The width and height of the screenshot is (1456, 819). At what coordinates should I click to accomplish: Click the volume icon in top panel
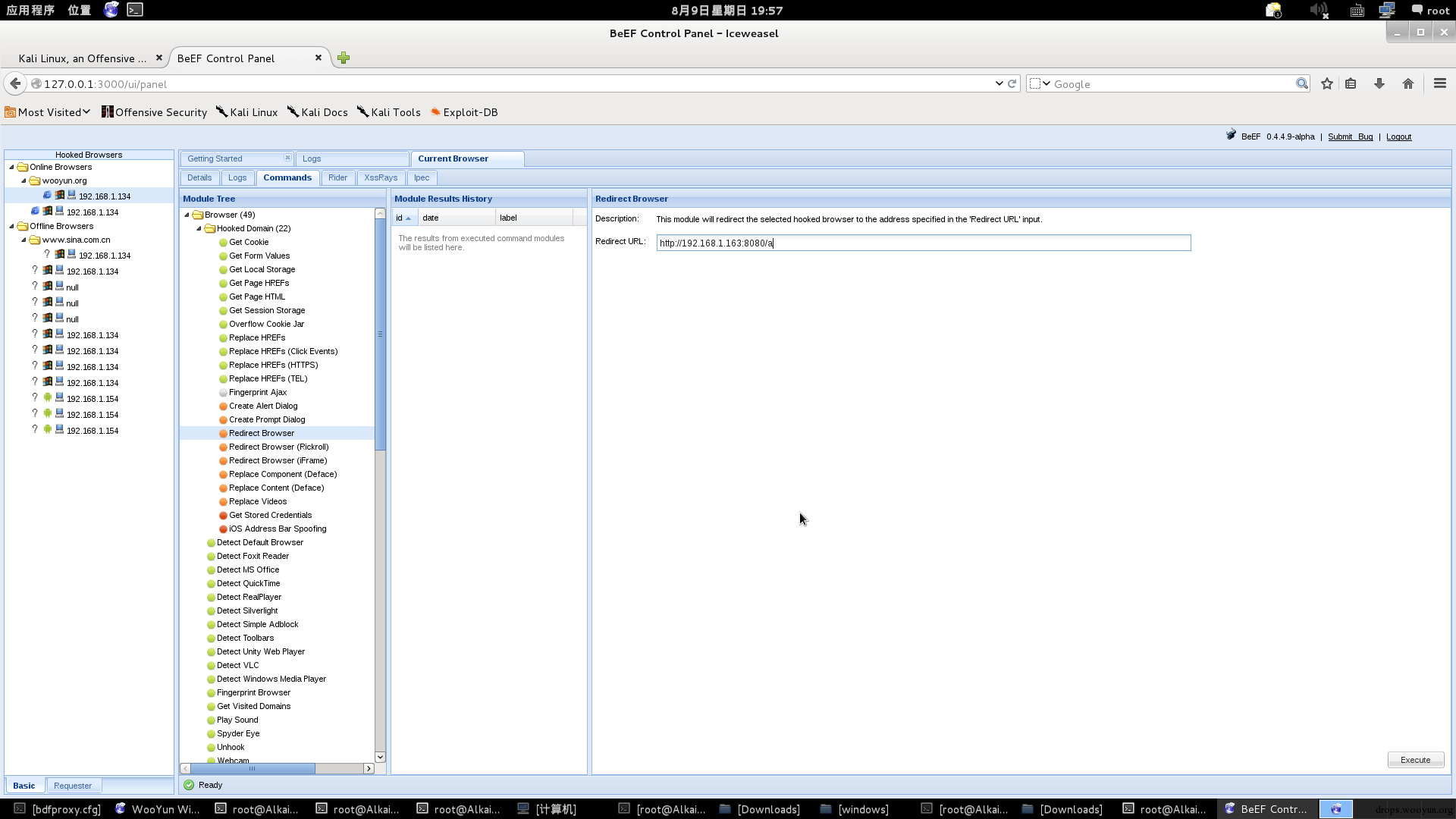click(1319, 10)
